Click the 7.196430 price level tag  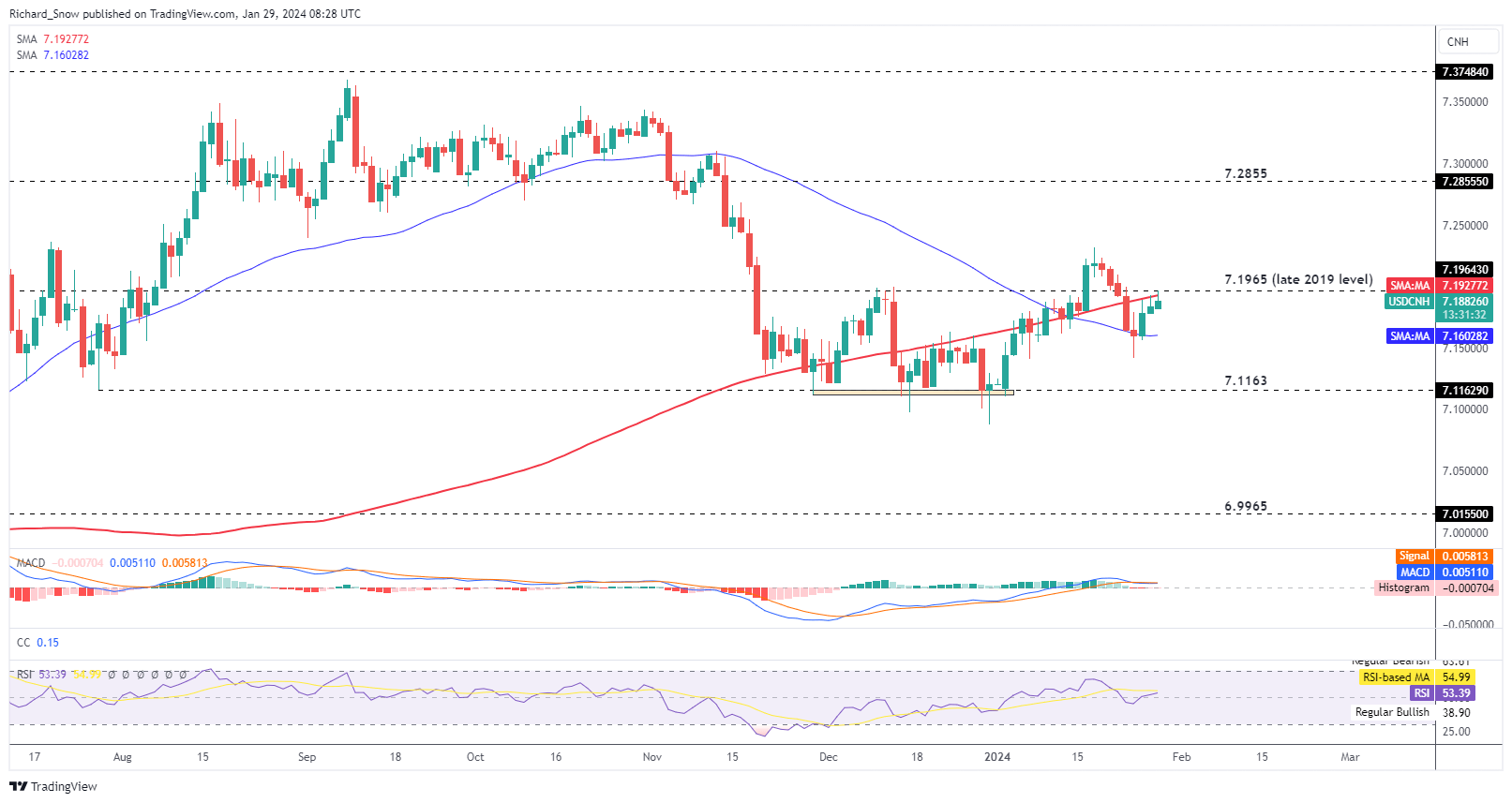pyautogui.click(x=1465, y=270)
